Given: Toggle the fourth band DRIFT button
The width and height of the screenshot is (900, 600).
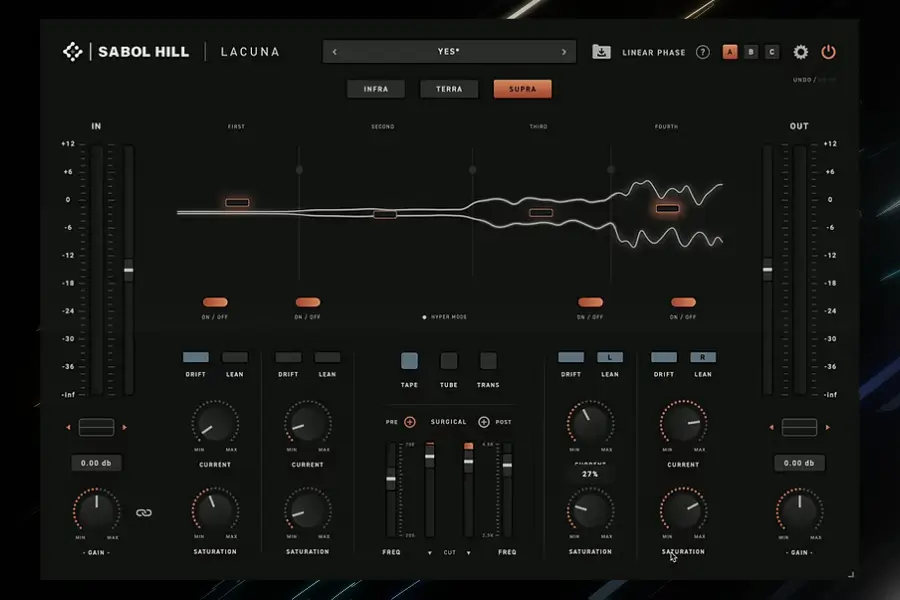Looking at the screenshot, I should [664, 357].
